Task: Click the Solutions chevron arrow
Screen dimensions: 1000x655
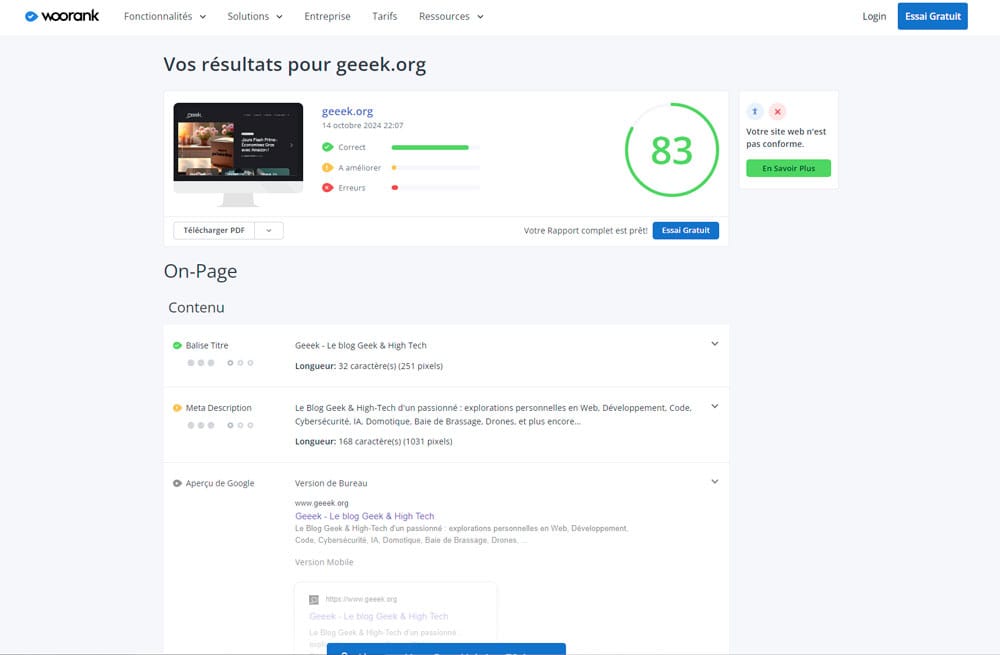Action: coord(279,17)
